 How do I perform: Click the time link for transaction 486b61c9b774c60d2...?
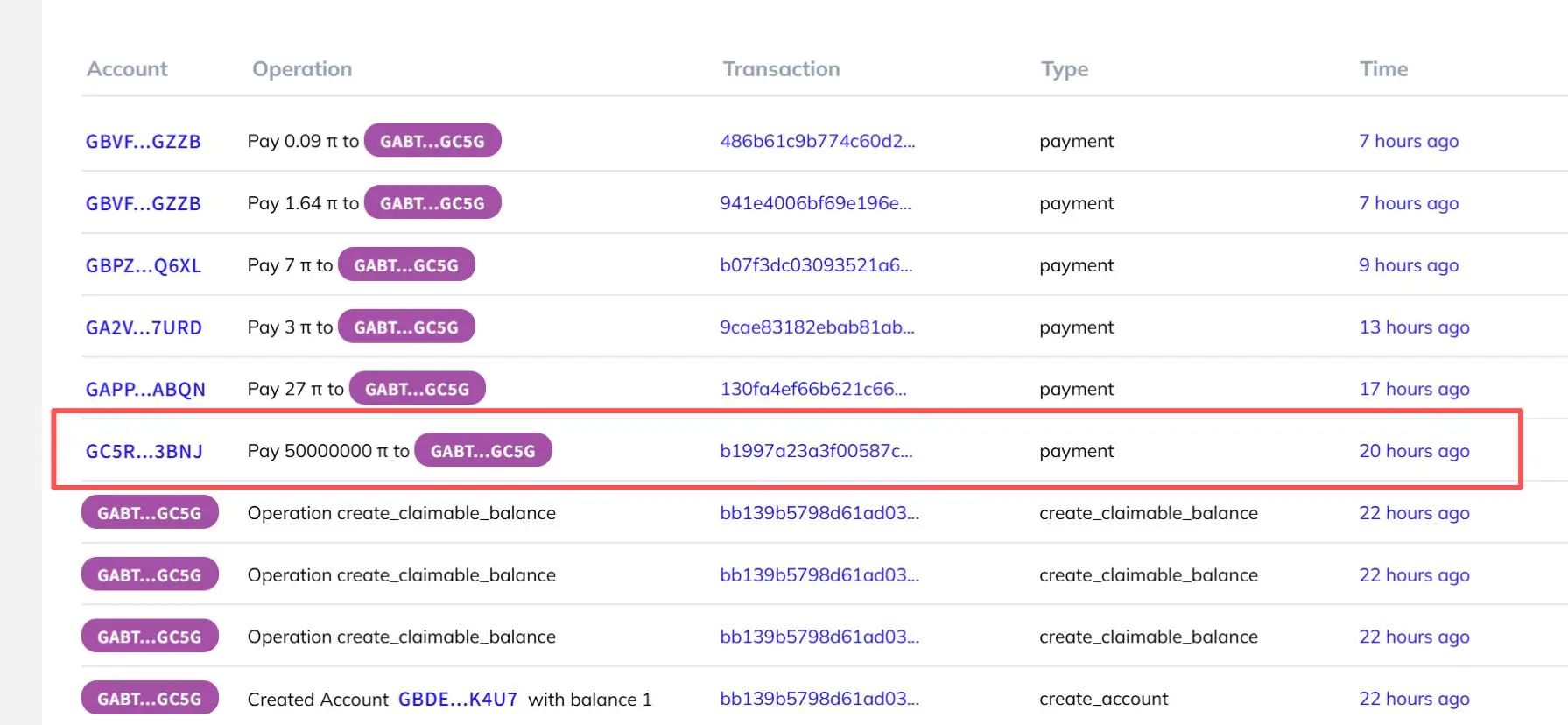pos(1409,141)
